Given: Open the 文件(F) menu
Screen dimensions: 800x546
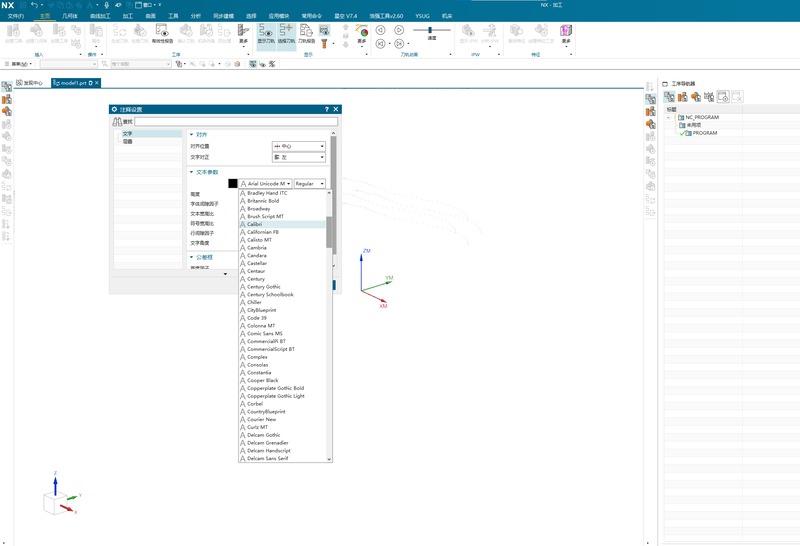Looking at the screenshot, I should click(16, 16).
